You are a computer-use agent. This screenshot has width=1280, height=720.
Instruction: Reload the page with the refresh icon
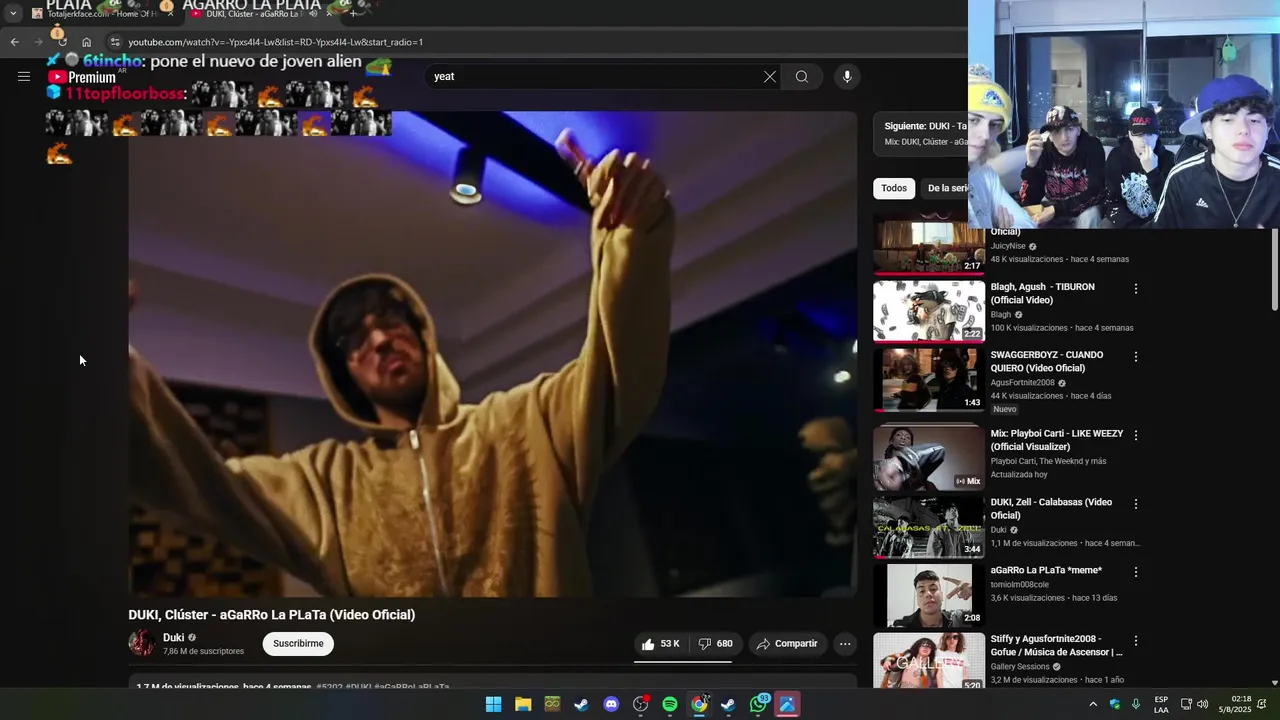[x=62, y=42]
